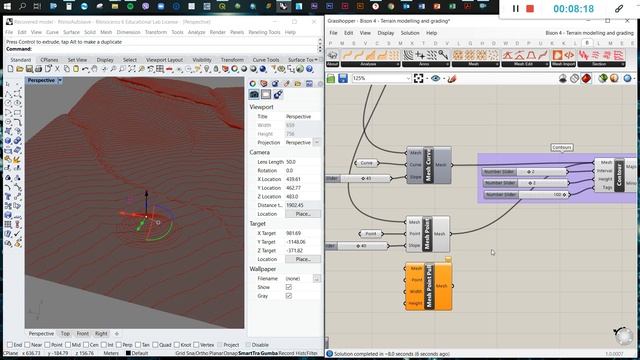Click the magnifier icon in Bison Annotation group
This screenshot has height=360, width=640.
443,55
